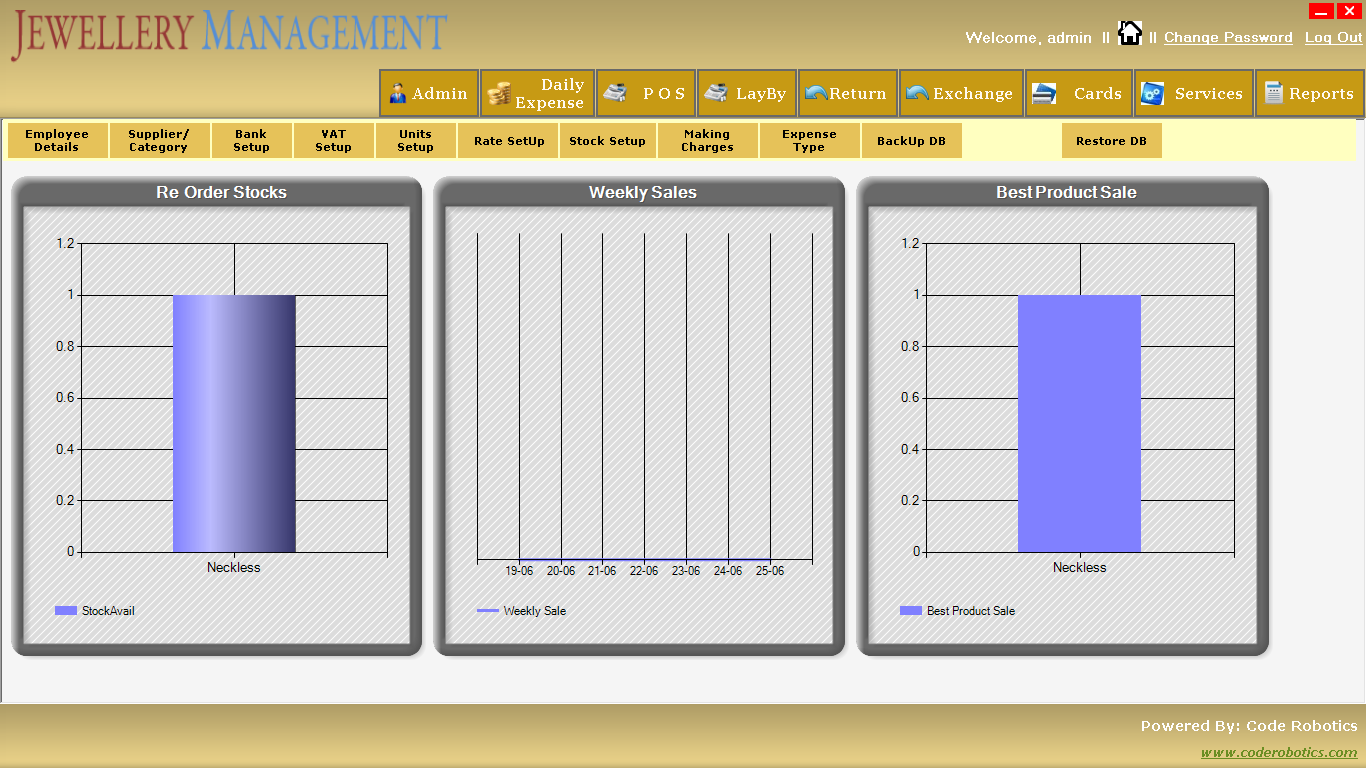Open Units Setup
This screenshot has height=768, width=1366.
(416, 141)
